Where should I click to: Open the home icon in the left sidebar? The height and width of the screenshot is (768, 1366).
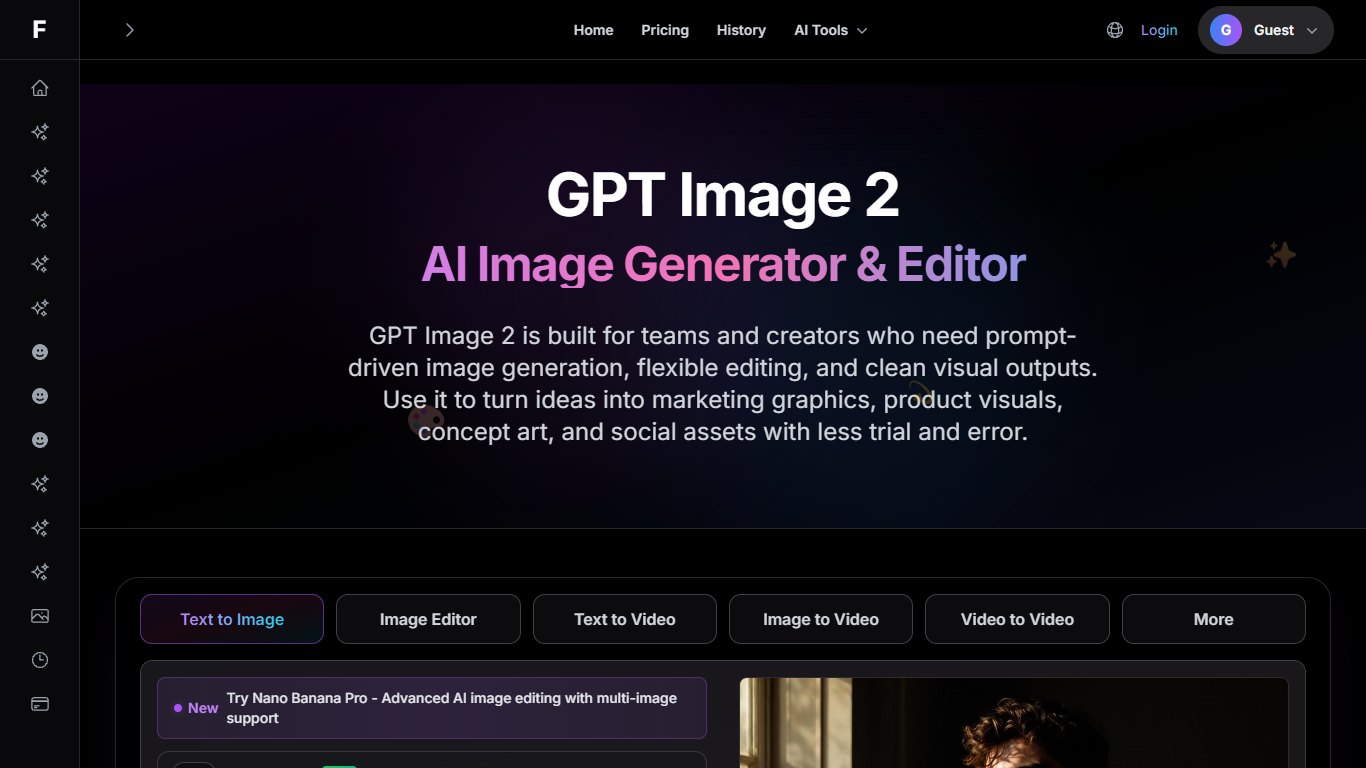[x=39, y=87]
